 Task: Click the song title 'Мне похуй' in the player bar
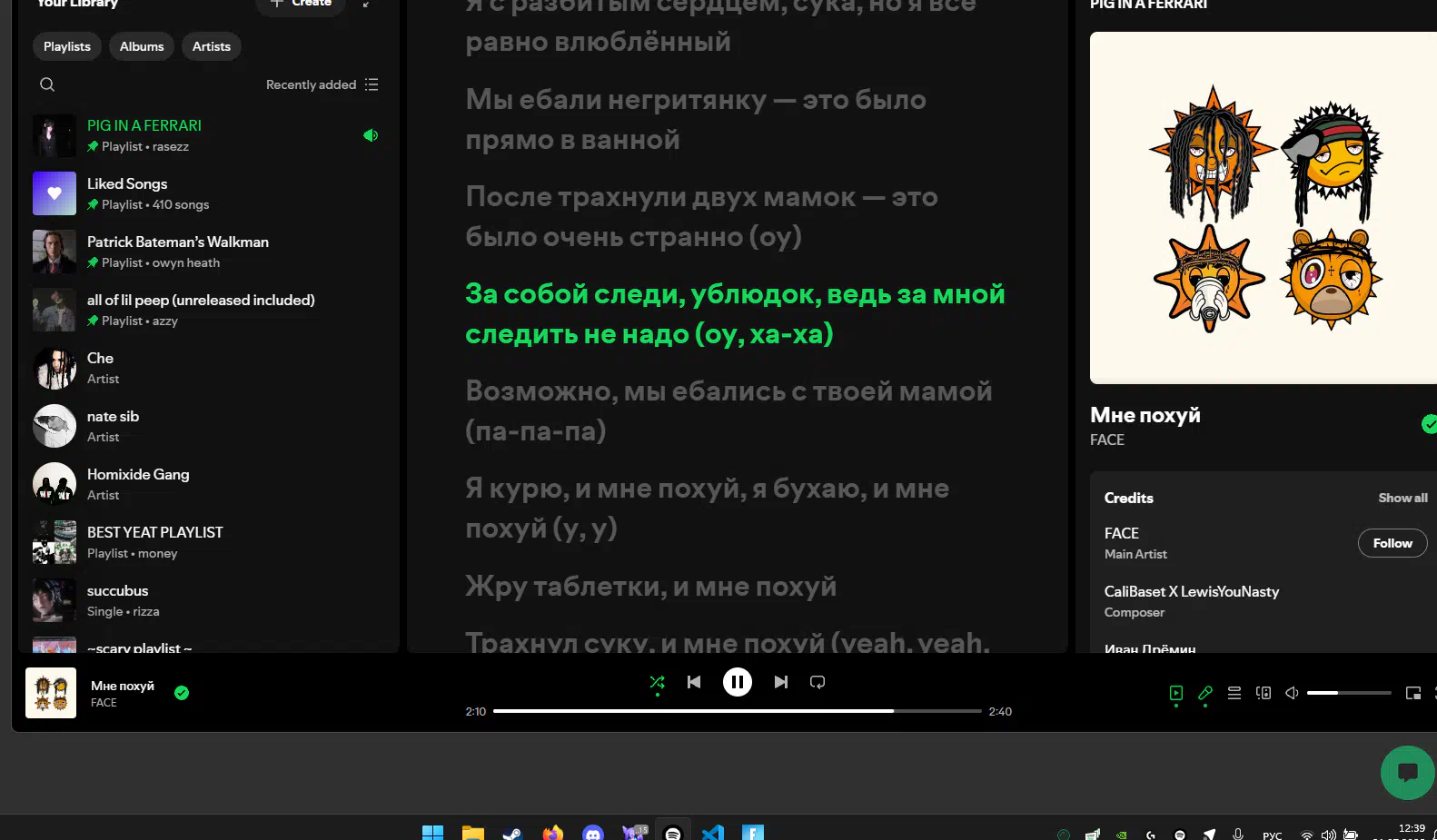point(123,686)
